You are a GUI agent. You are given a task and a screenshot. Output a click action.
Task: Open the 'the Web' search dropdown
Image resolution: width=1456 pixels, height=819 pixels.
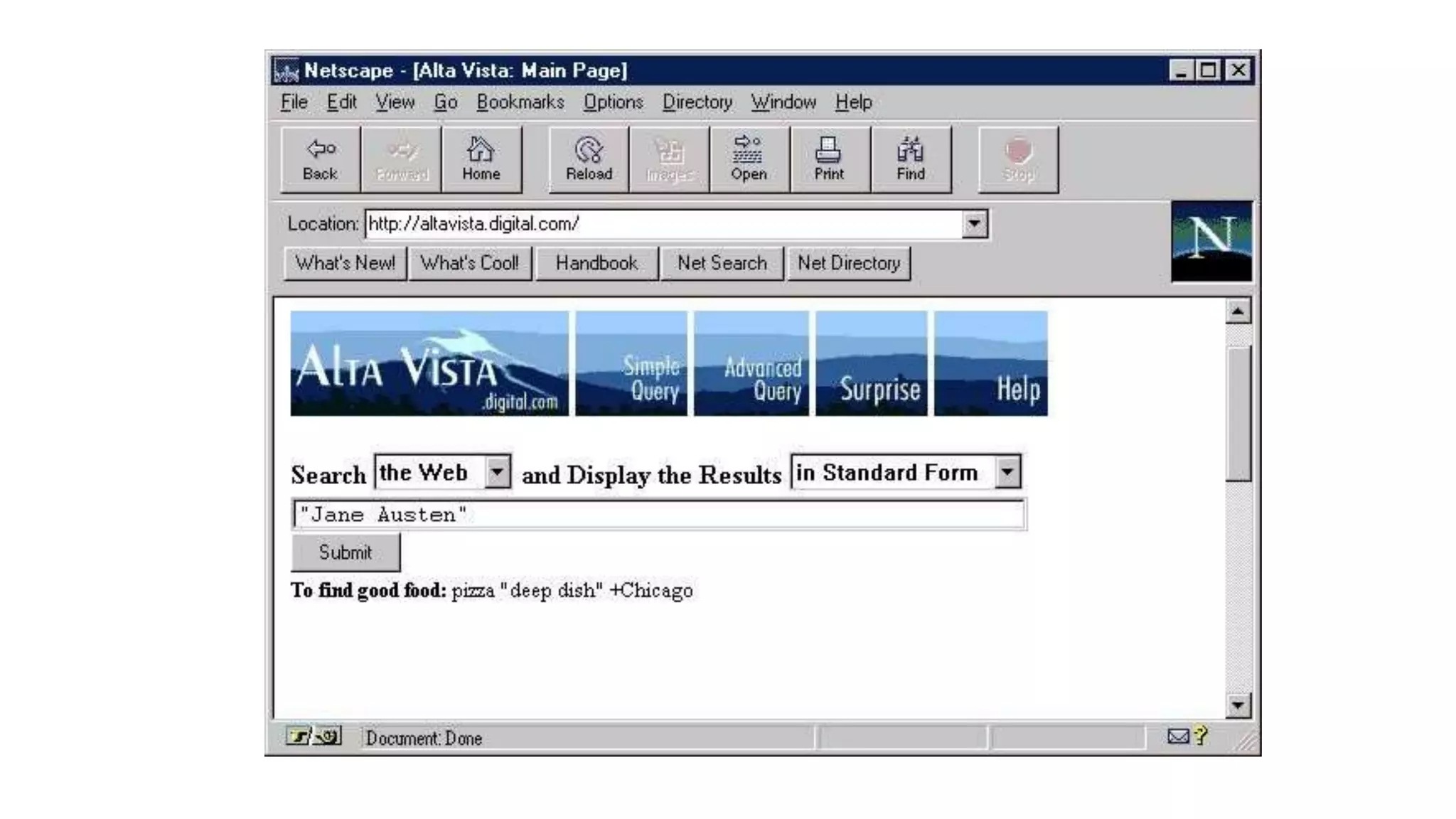click(x=497, y=472)
